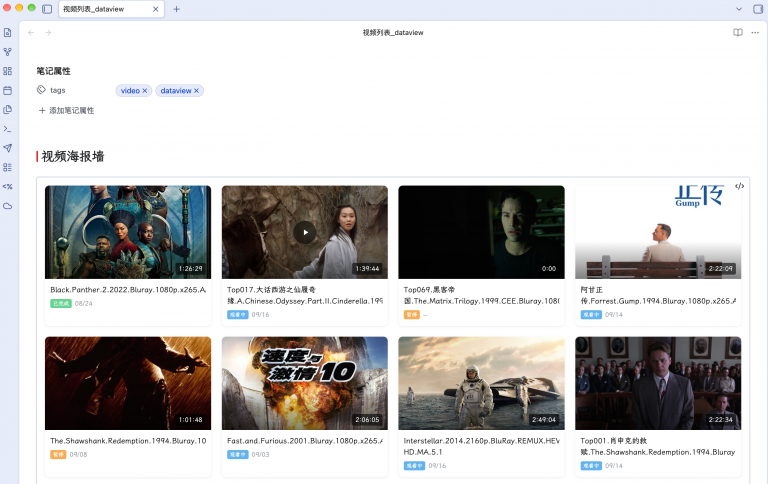Play the Chinese Odyssey video

[305, 232]
